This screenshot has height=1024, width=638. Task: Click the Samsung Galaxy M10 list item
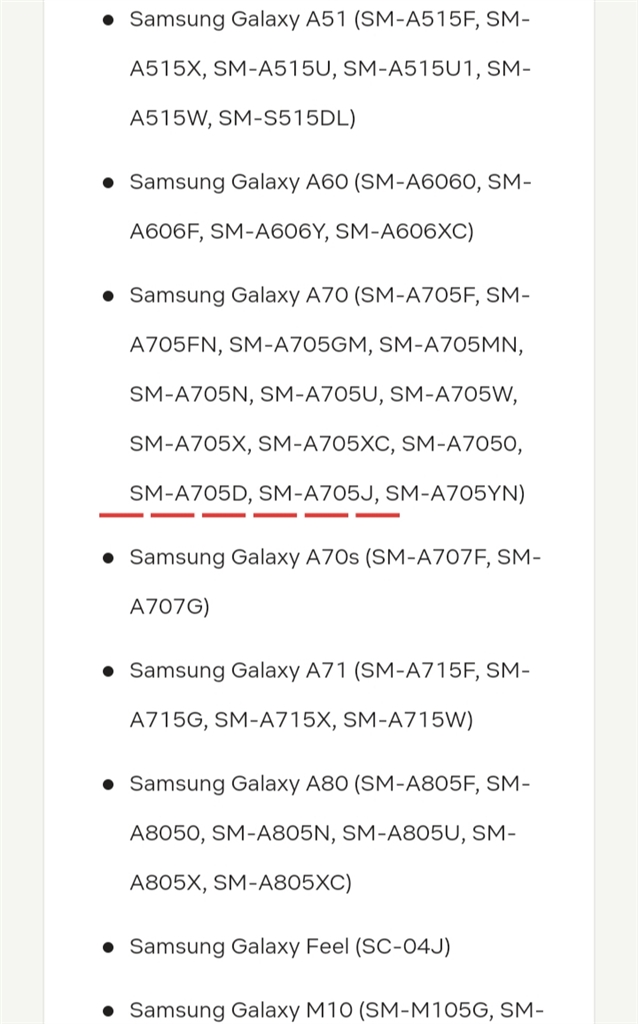tap(240, 1010)
